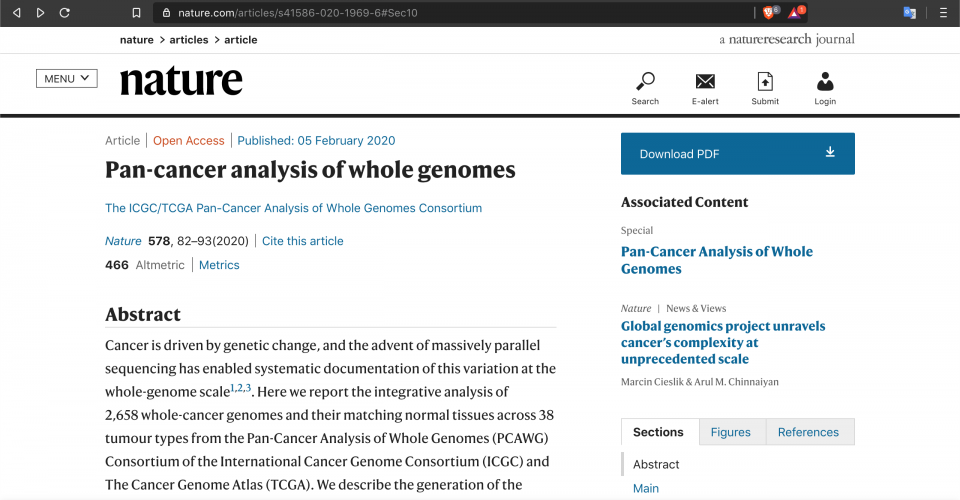Click the translate extension icon
The height and width of the screenshot is (500, 960).
click(x=910, y=13)
